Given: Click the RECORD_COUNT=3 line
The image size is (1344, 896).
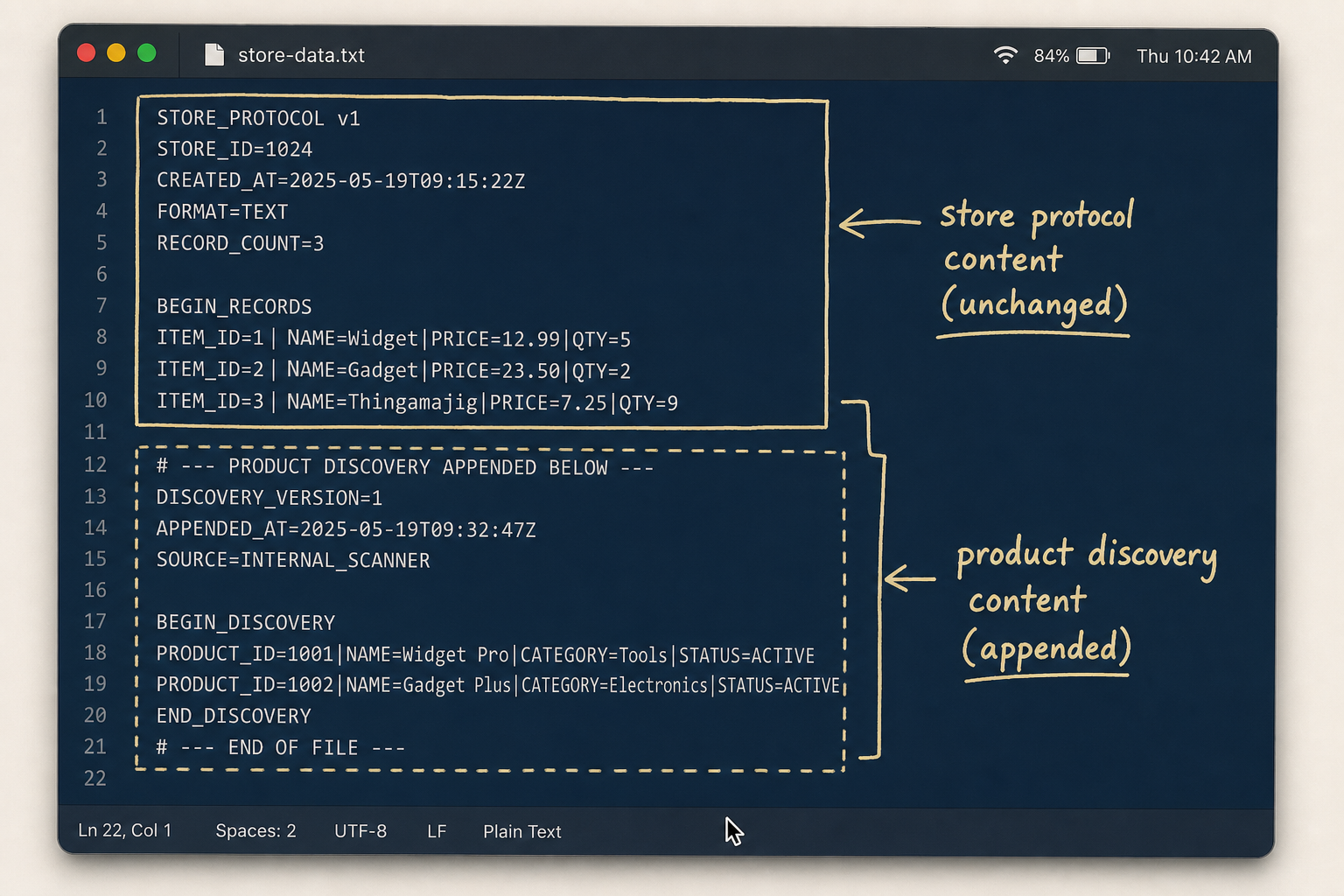Looking at the screenshot, I should click(x=241, y=243).
